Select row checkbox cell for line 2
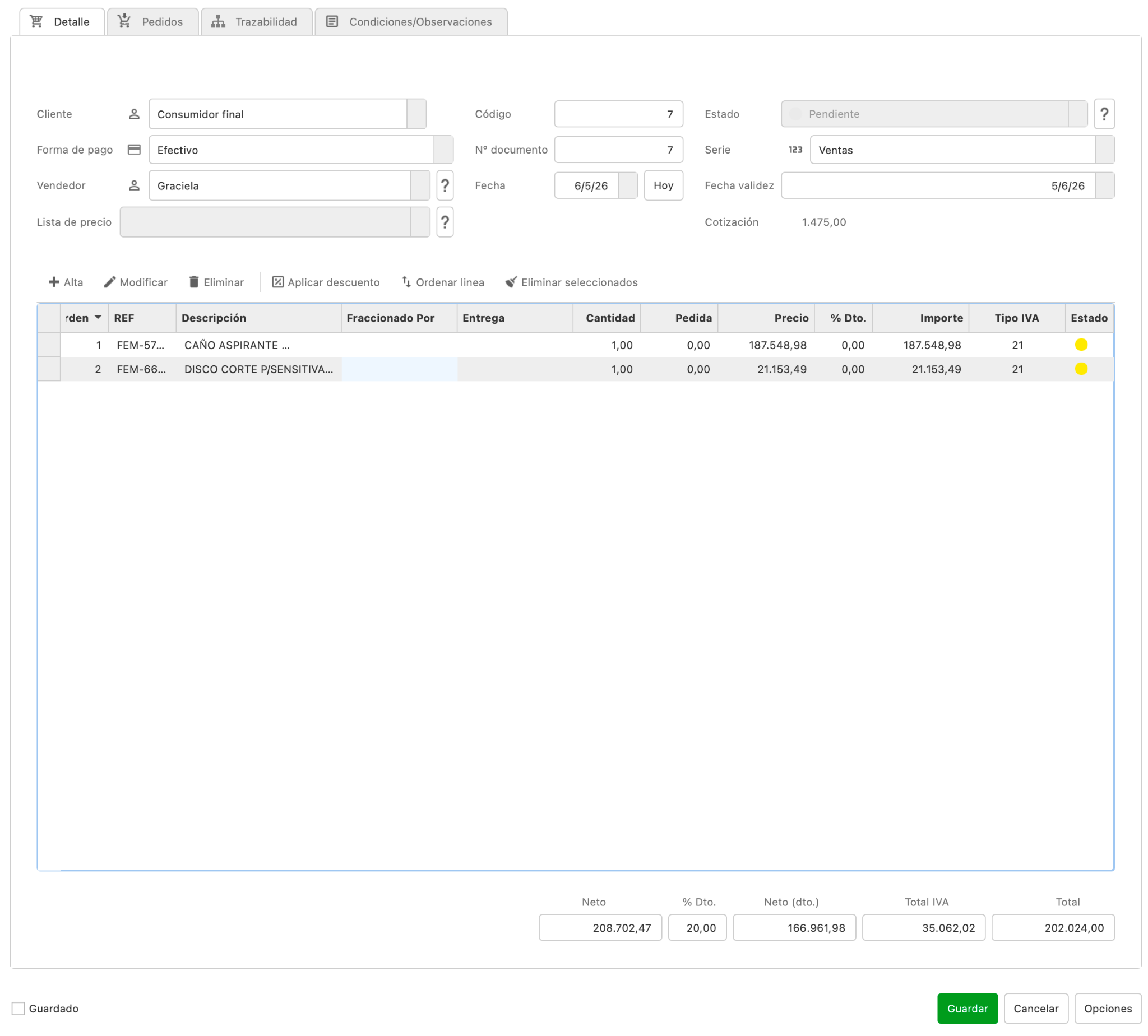Viewport: 1148px width, 1036px height. click(x=49, y=369)
